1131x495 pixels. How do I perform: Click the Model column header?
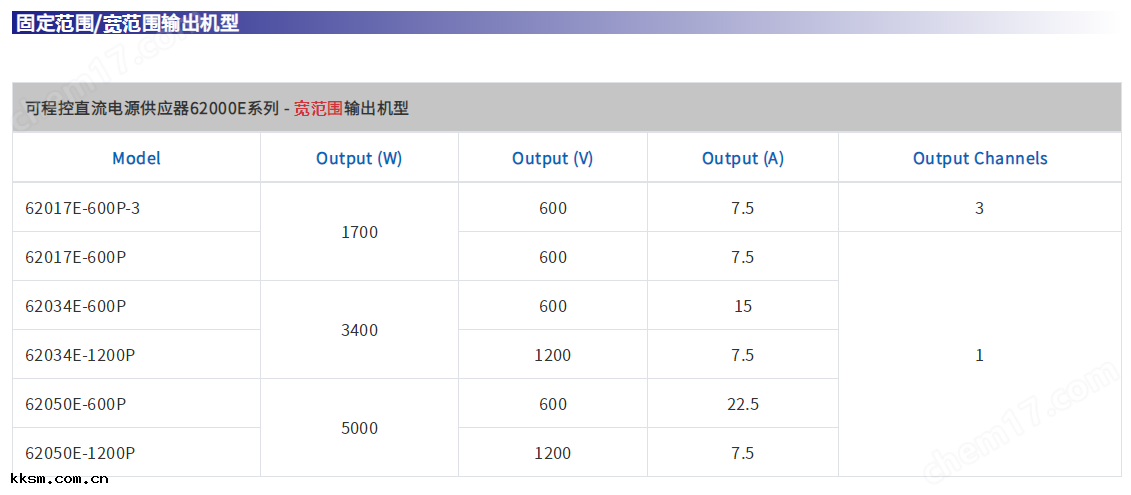(136, 158)
